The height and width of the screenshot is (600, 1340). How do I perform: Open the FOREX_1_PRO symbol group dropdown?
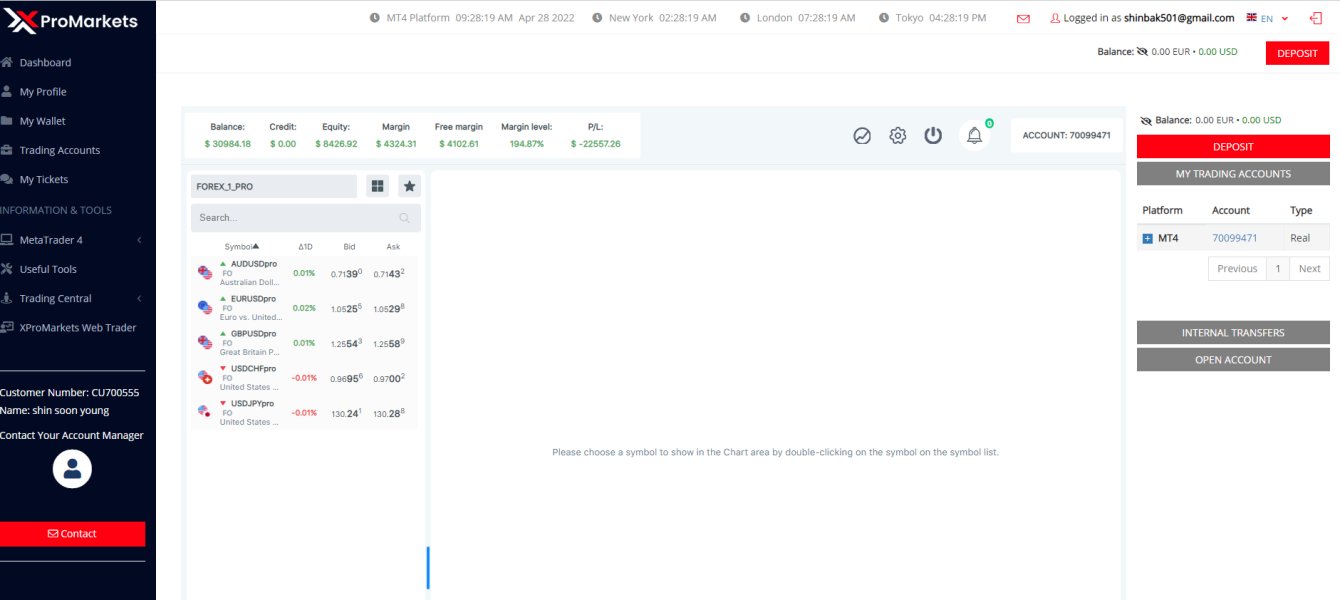273,186
